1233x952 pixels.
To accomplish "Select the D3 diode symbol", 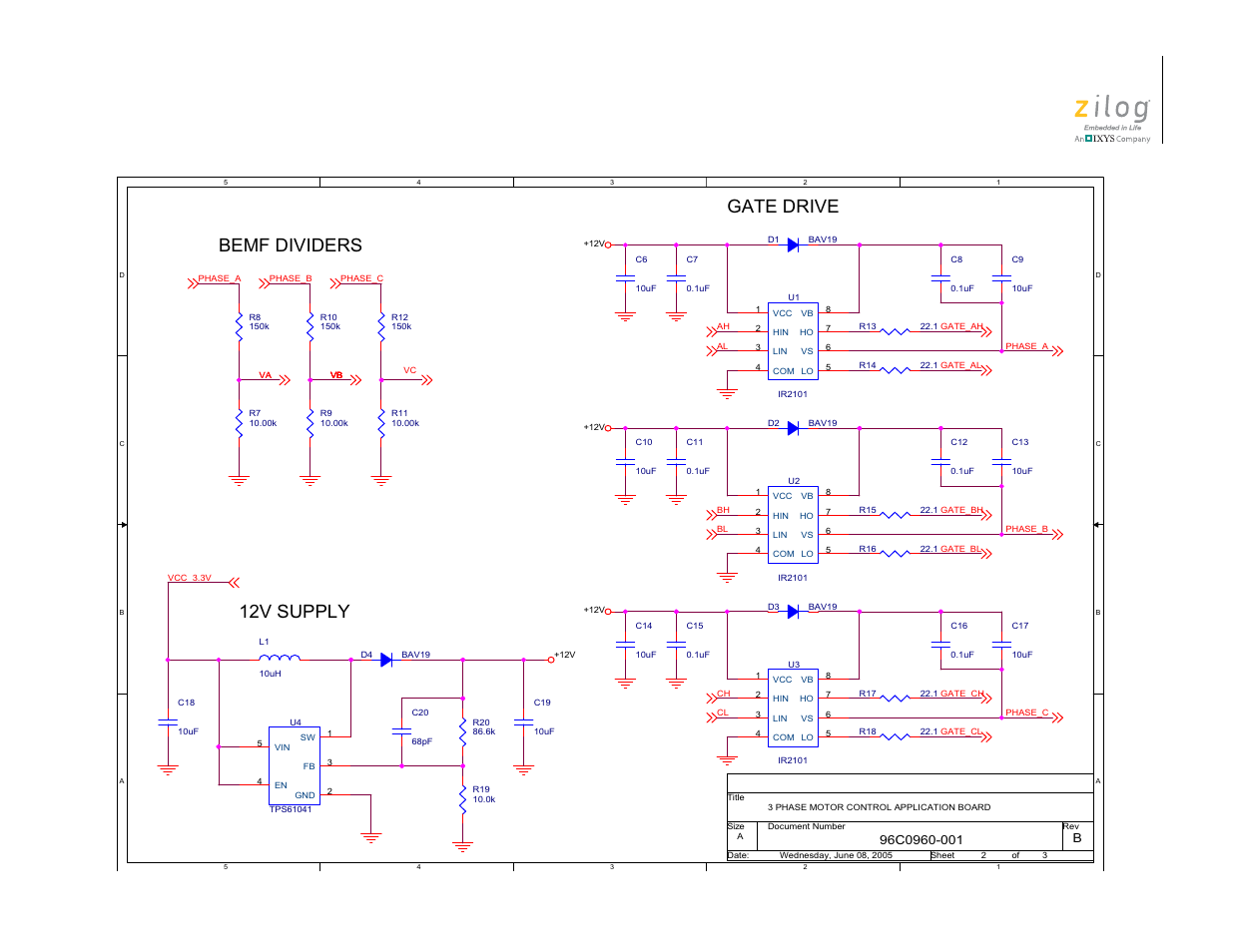I will (793, 612).
